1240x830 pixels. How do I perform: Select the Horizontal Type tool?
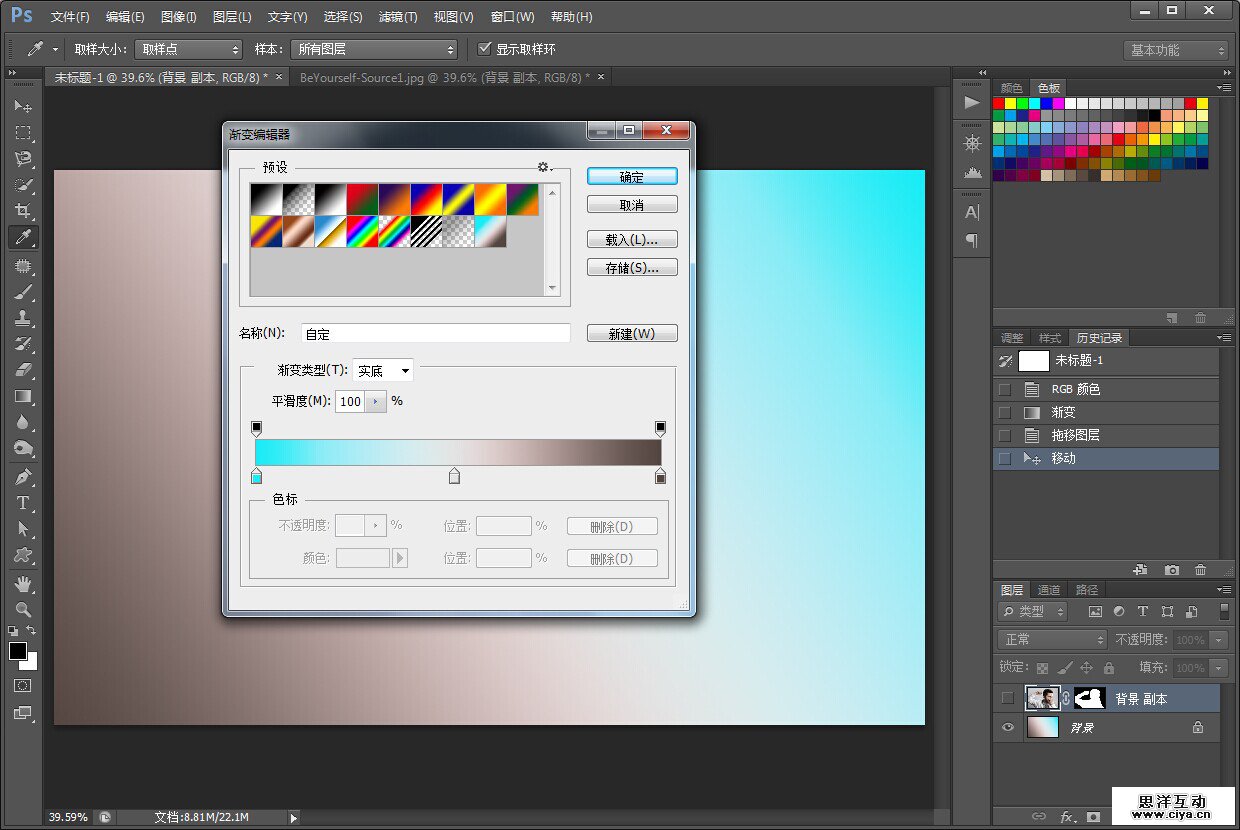tap(23, 503)
